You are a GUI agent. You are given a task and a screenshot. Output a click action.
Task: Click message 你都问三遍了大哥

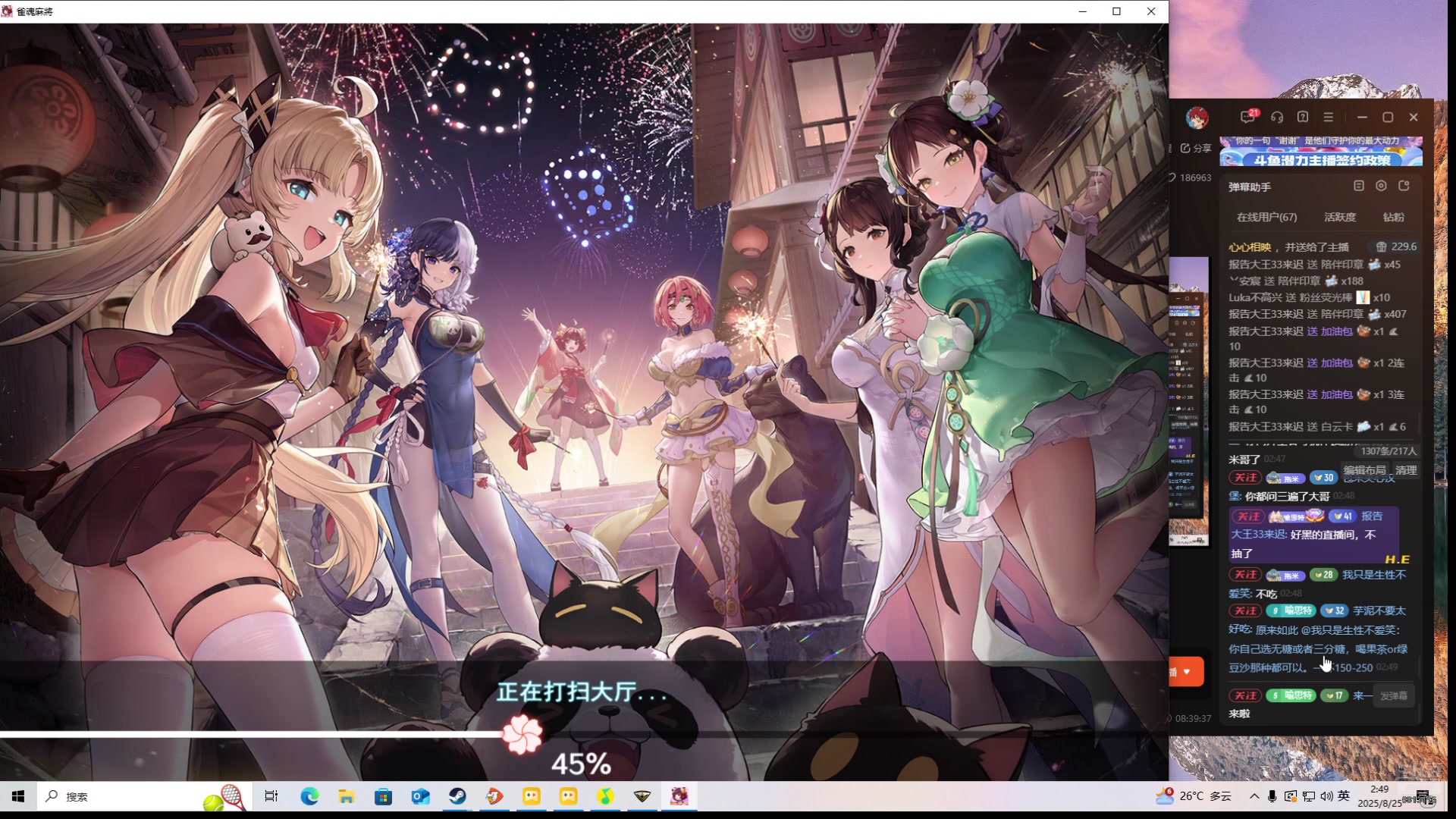[x=1287, y=497]
